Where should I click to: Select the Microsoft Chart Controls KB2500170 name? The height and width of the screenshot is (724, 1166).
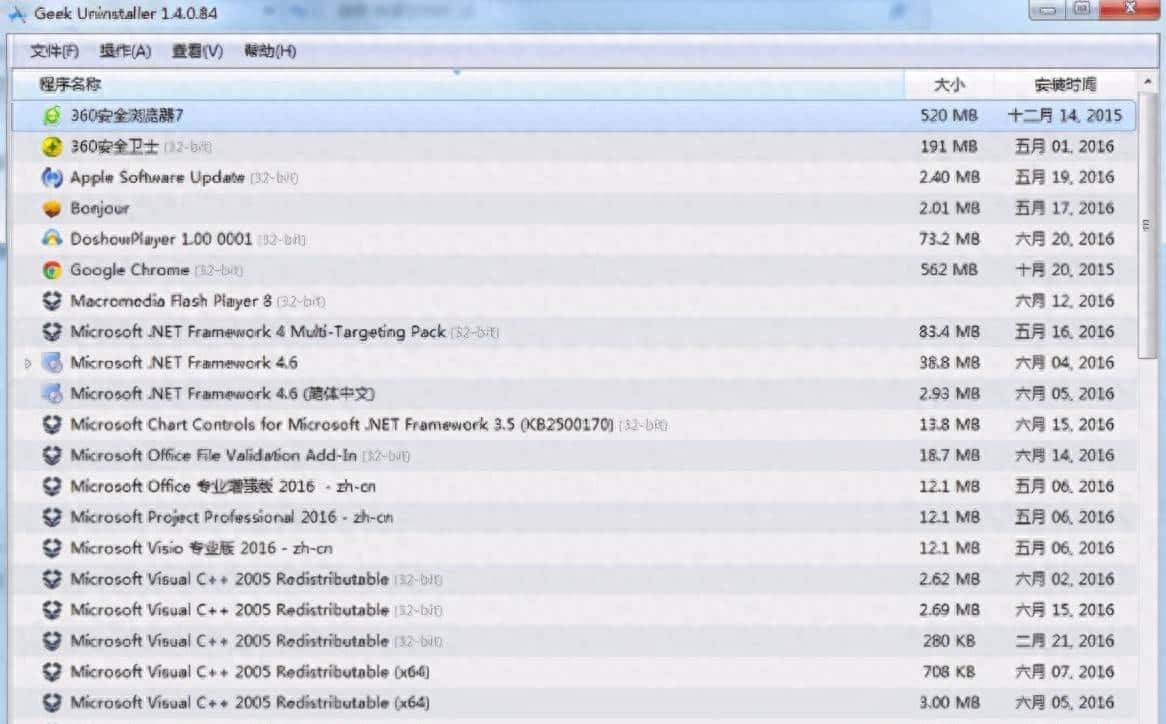342,424
